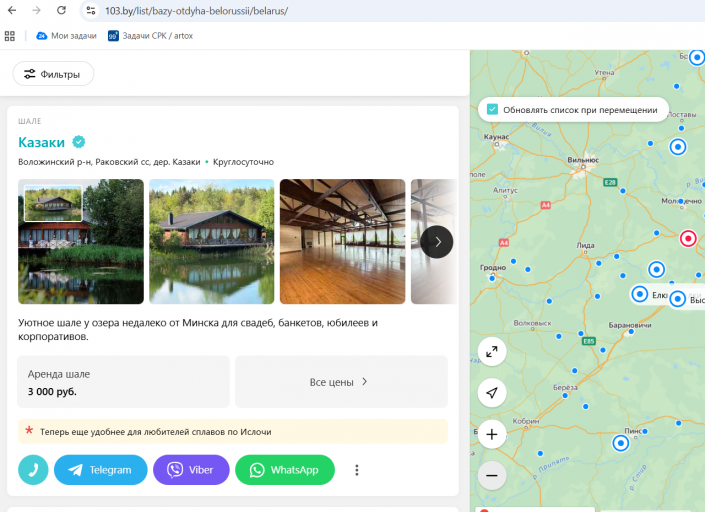Open the interior wooden hall photo thumbnail
This screenshot has width=705, height=512.
pyautogui.click(x=342, y=241)
